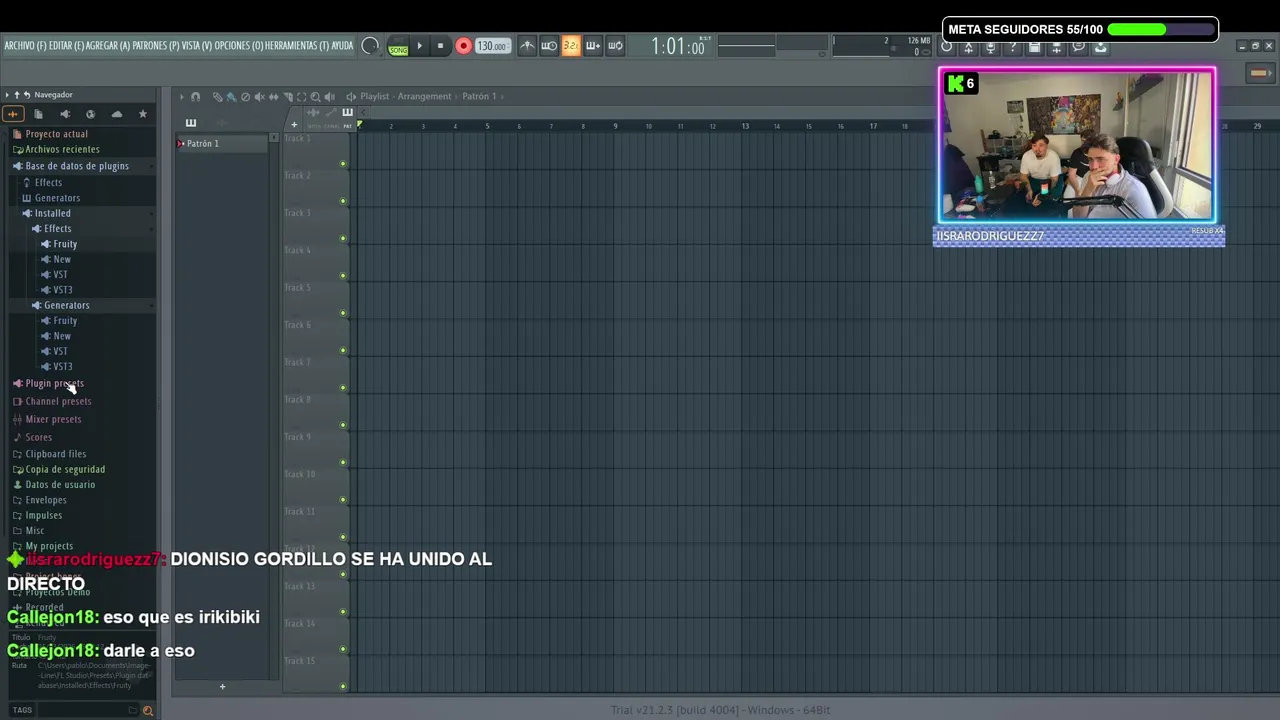Click the main volume knob in toolbar
Viewport: 1280px width, 720px height.
[x=370, y=46]
